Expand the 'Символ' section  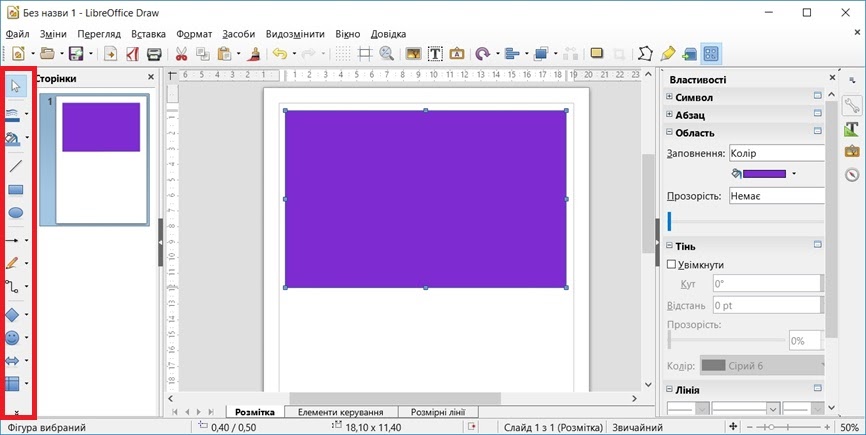coord(670,97)
